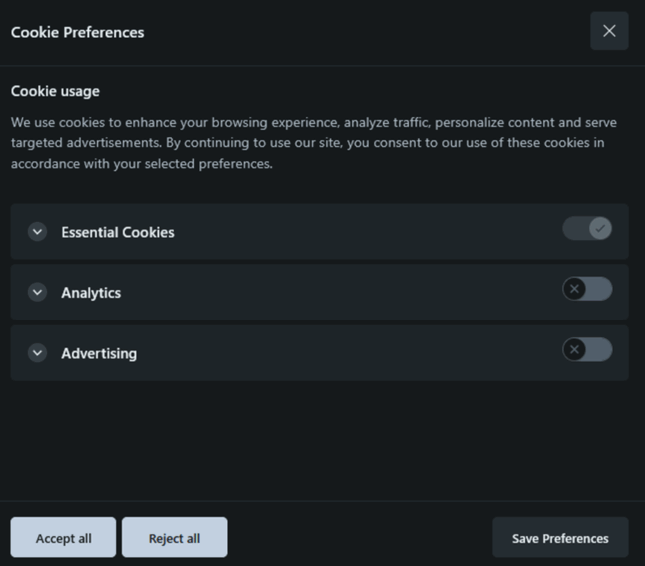The image size is (645, 566).
Task: Select the Advertising row label
Action: click(99, 353)
